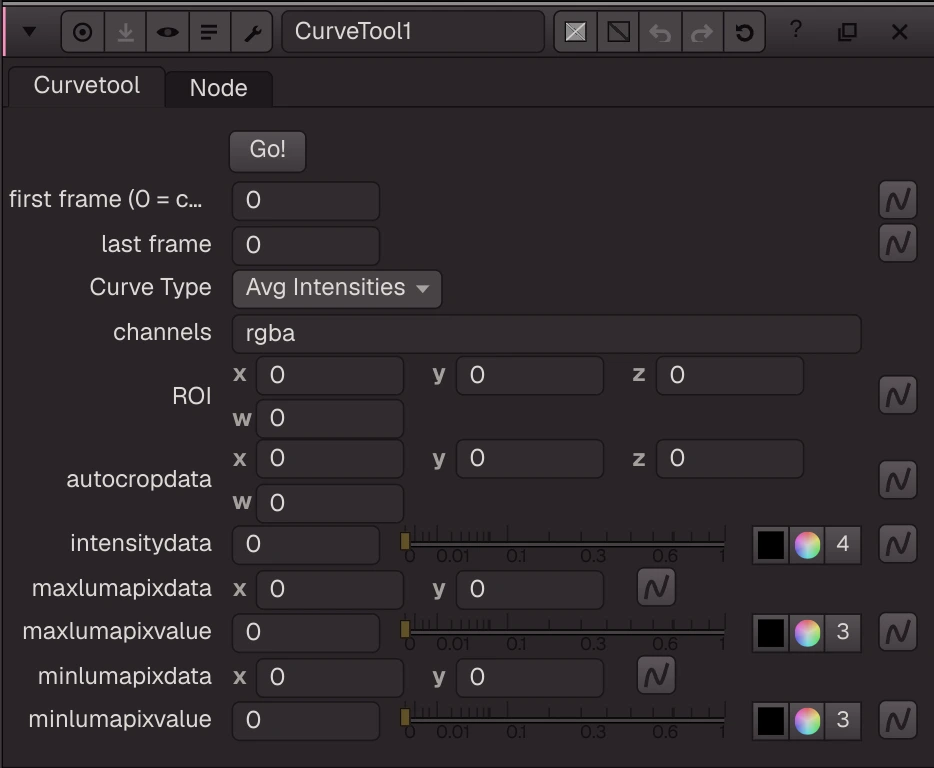Open animation menu for first frame

click(x=898, y=200)
